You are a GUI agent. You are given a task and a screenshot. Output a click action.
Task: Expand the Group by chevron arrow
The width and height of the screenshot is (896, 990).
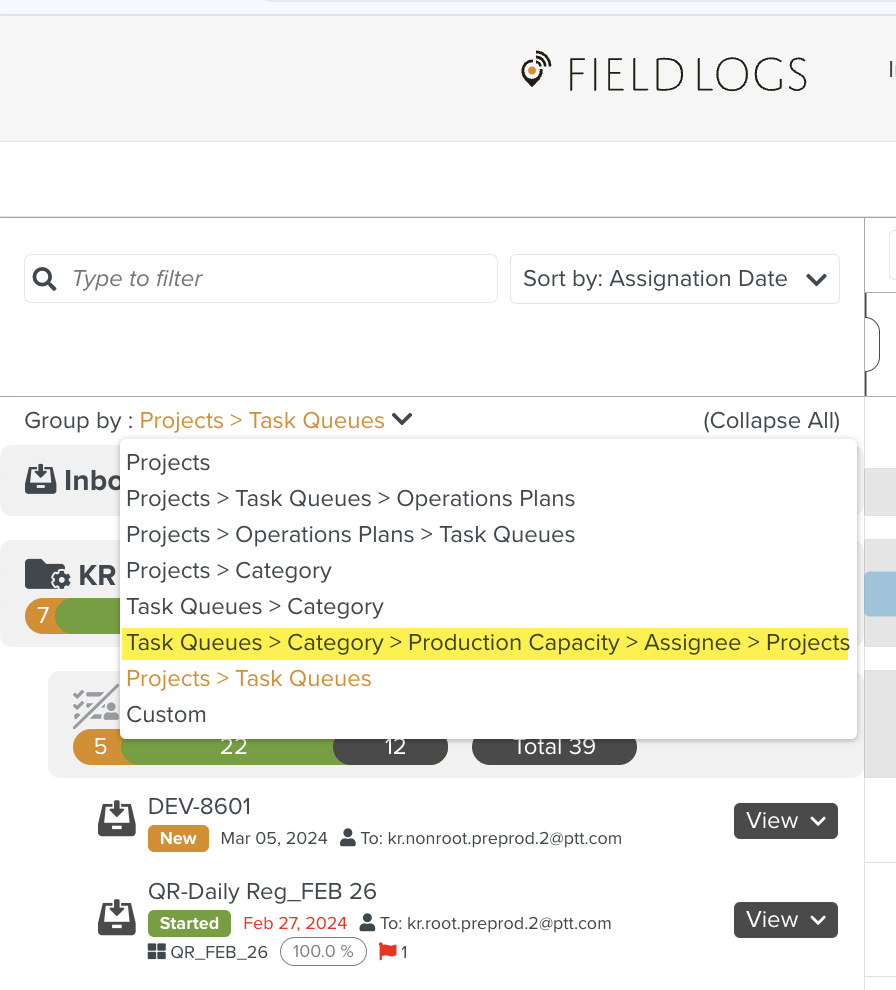click(x=402, y=420)
